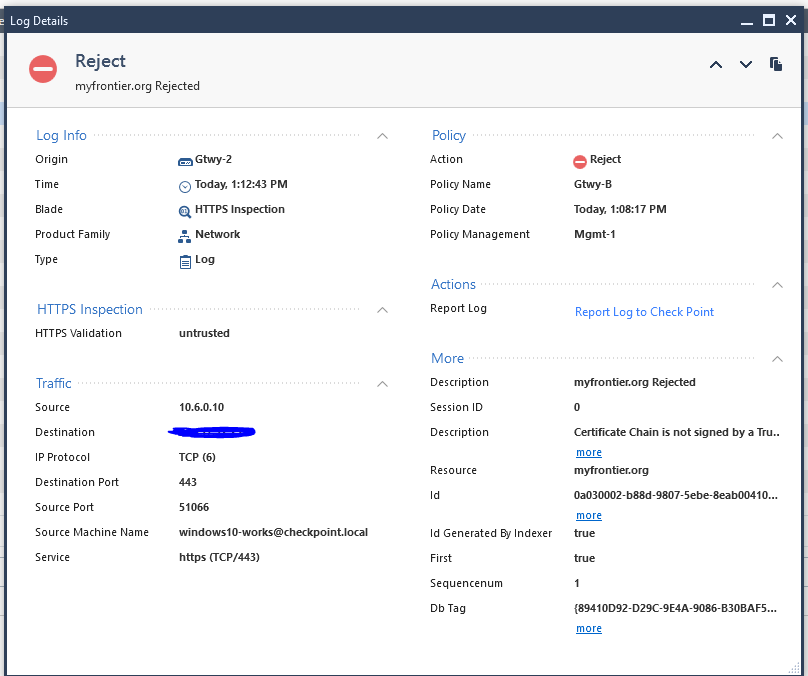
Task: Click more below the Db Tag value
Action: pos(588,628)
